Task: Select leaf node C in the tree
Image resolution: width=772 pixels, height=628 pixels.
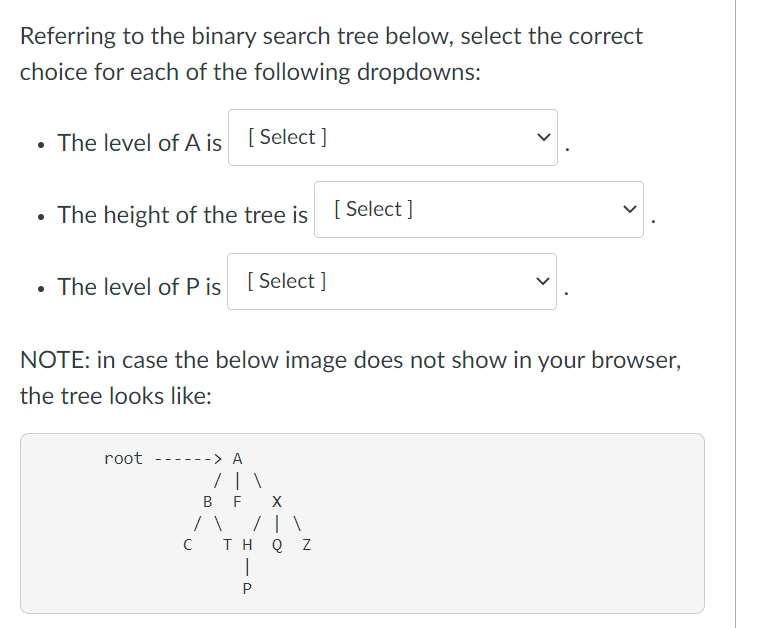Action: coord(187,545)
